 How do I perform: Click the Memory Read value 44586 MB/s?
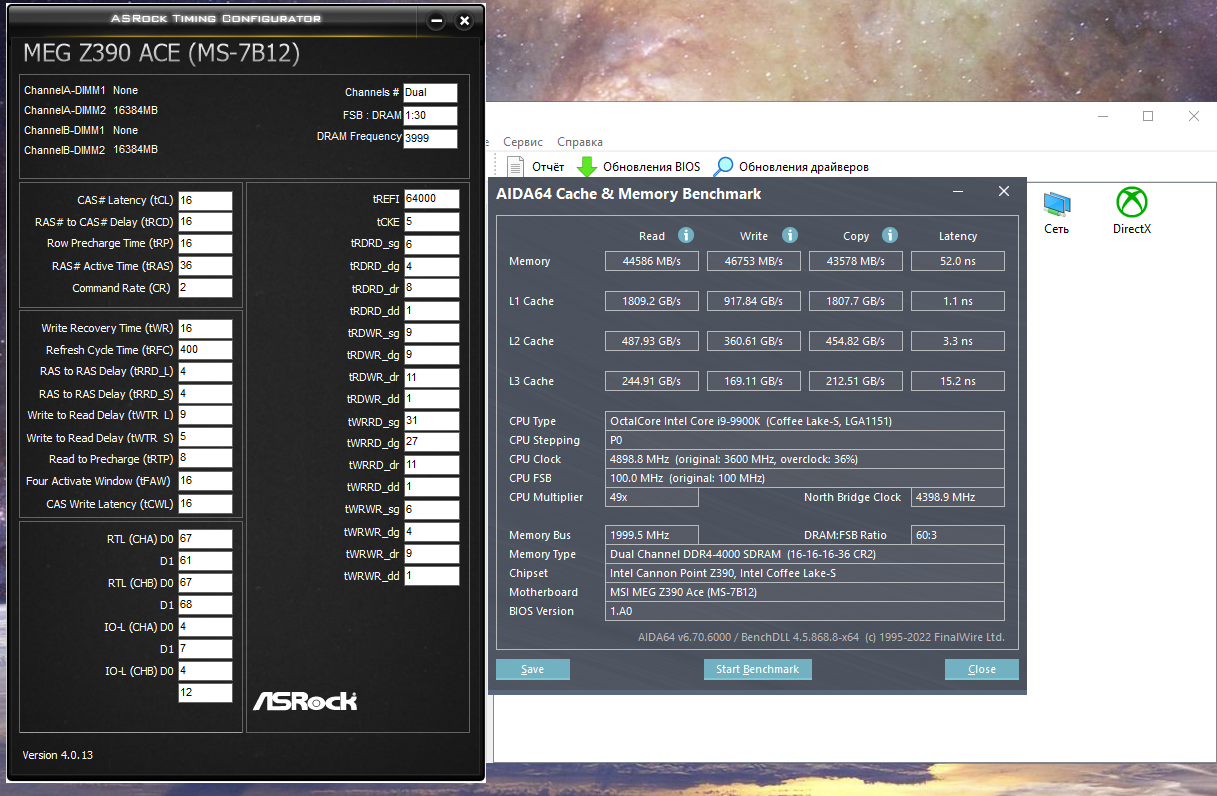pos(652,261)
